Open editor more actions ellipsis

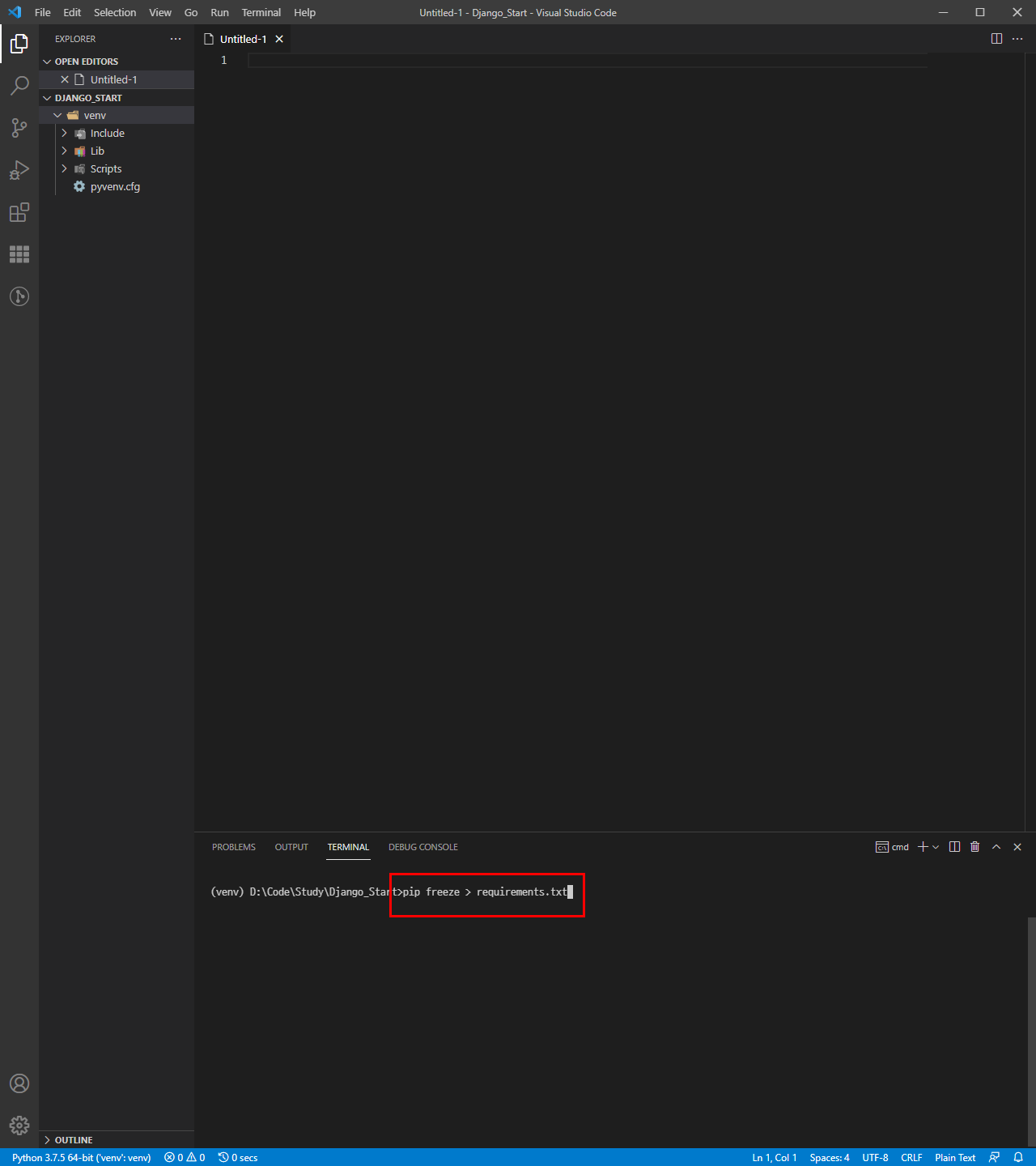(1017, 39)
